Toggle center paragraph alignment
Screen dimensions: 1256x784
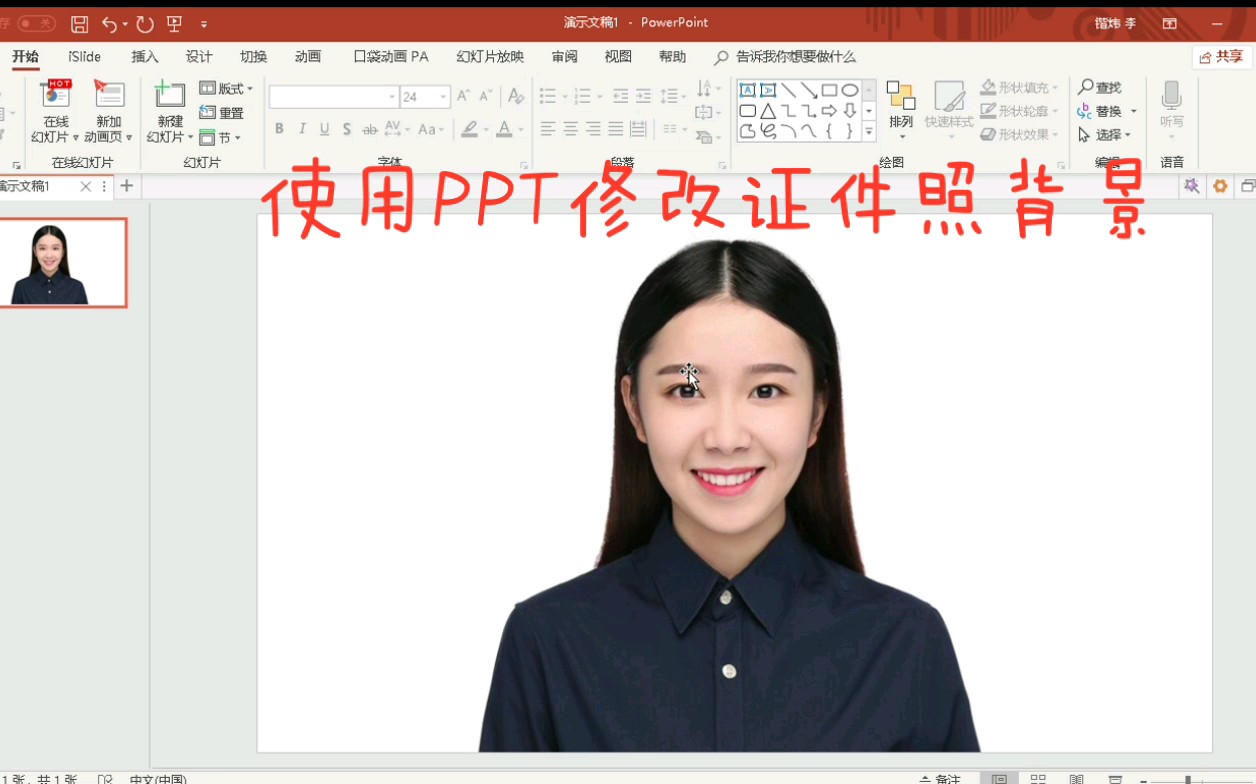tap(570, 129)
